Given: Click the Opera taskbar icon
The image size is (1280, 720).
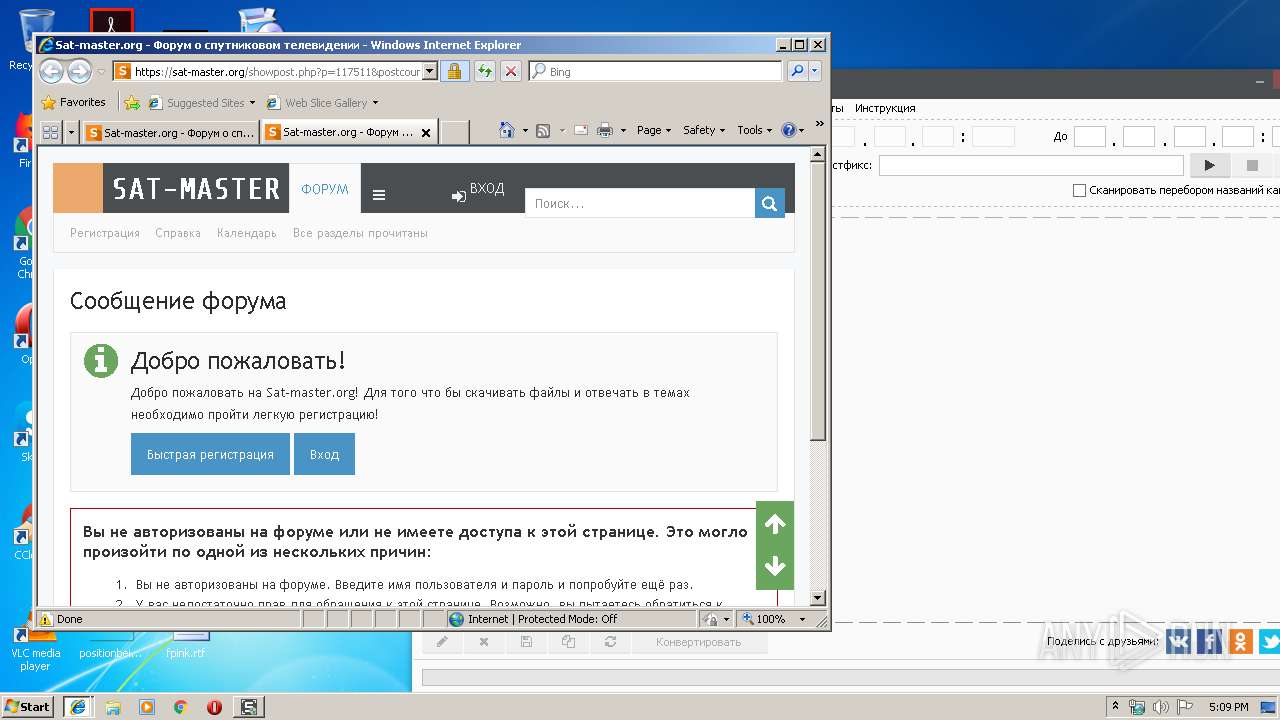Looking at the screenshot, I should click(214, 706).
